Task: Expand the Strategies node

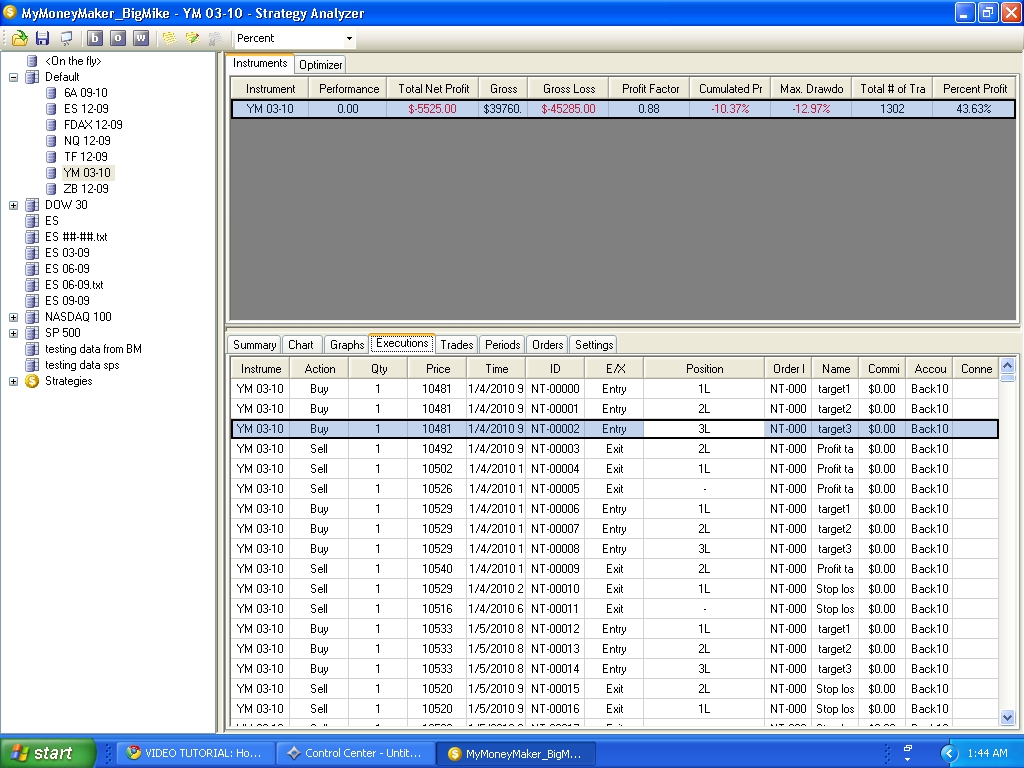Action: click(x=13, y=381)
